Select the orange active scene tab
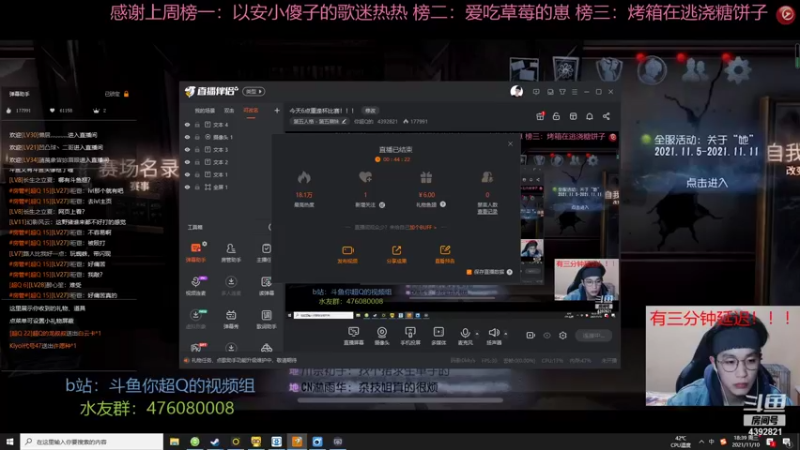Image resolution: width=800 pixels, height=450 pixels. pyautogui.click(x=251, y=111)
